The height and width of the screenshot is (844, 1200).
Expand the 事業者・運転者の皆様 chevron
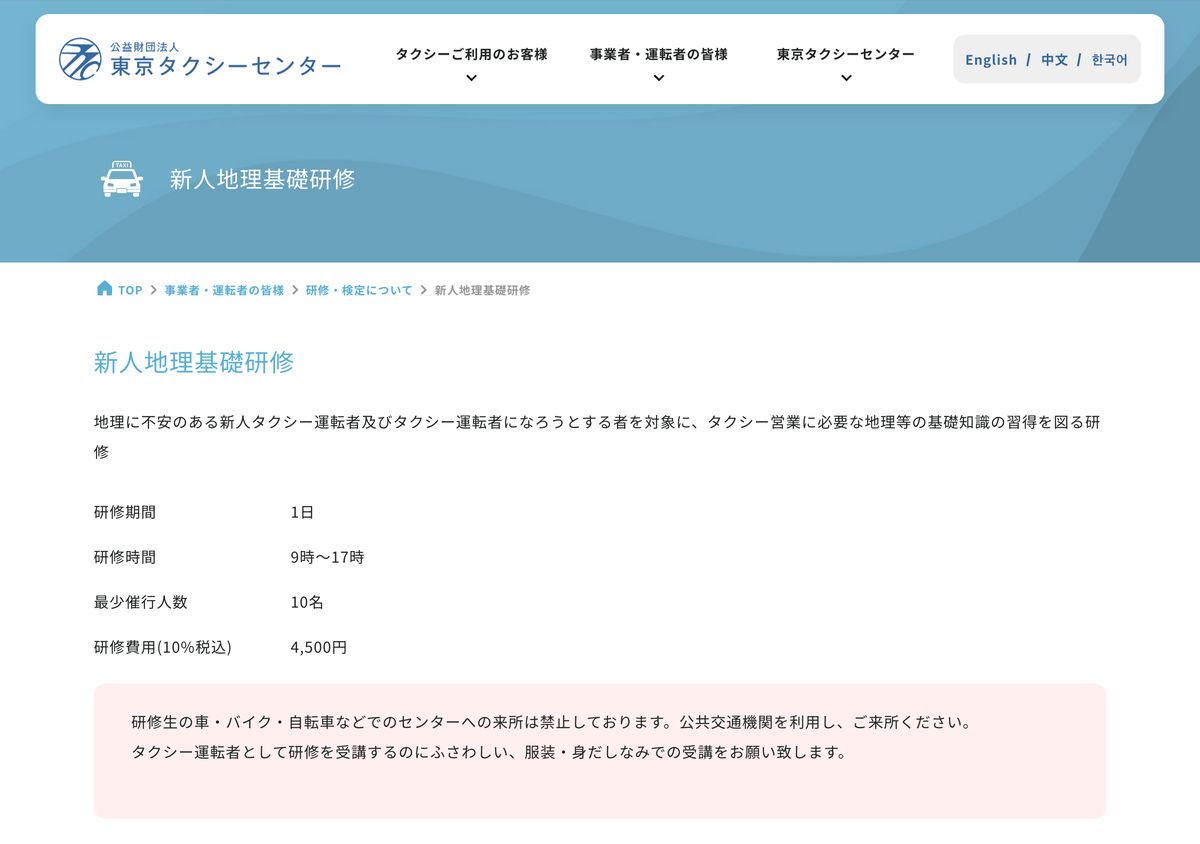[658, 78]
